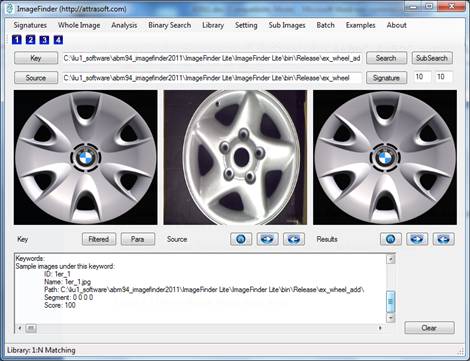Click 'Sample images under this keyword:' line
This screenshot has width=470, height=361.
click(x=65, y=266)
